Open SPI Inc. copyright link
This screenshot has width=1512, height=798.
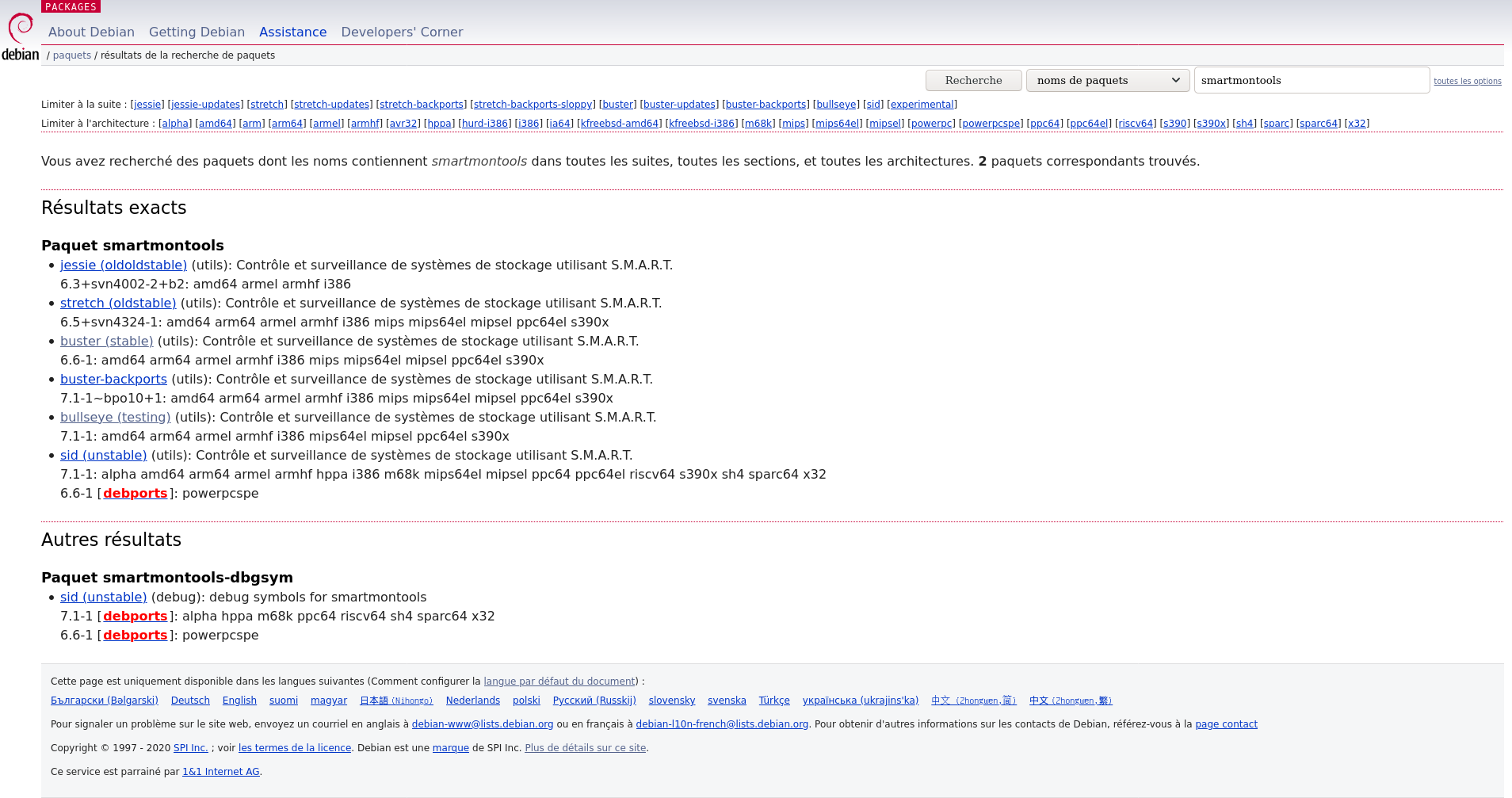click(x=190, y=748)
